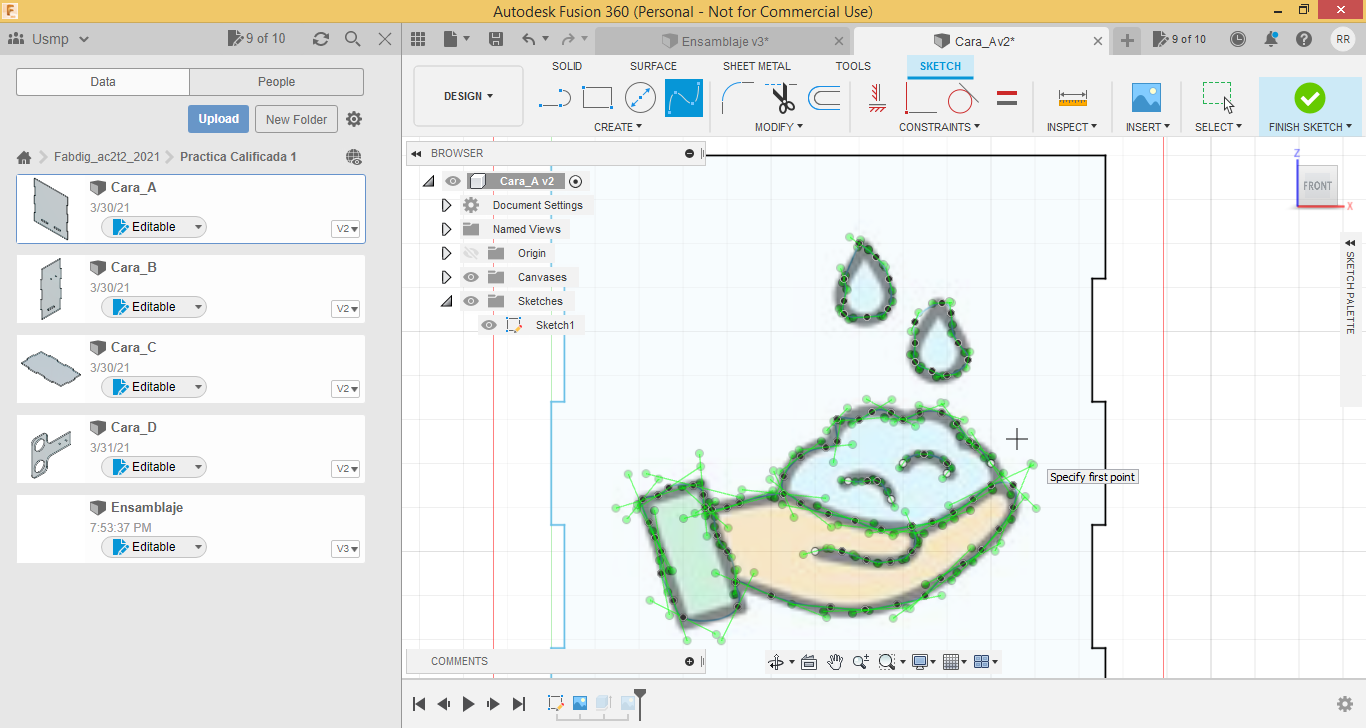Open the SELECT dropdown menu

point(1218,127)
